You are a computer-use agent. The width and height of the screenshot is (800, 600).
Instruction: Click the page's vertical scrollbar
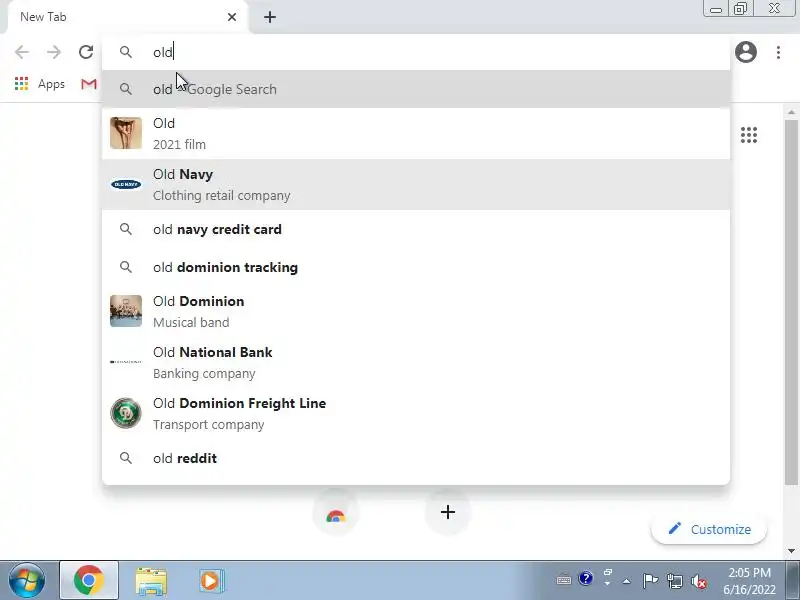tap(791, 303)
